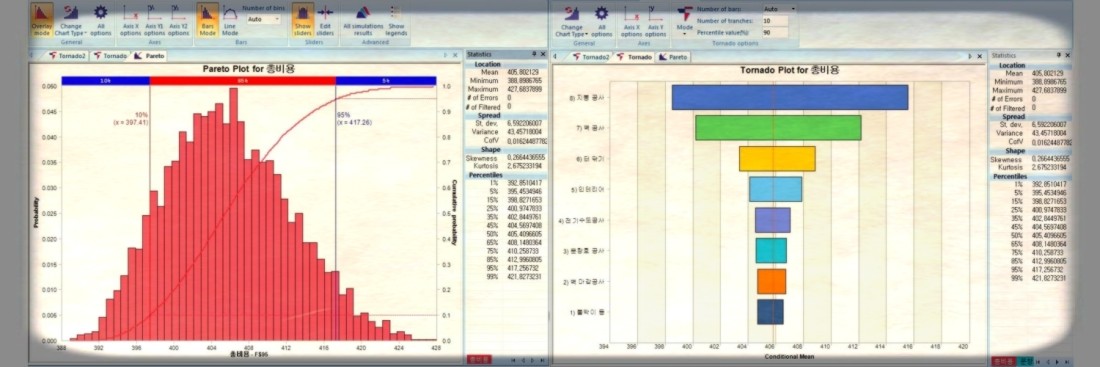Switch to Tornado2 tab in left pane

pyautogui.click(x=67, y=55)
